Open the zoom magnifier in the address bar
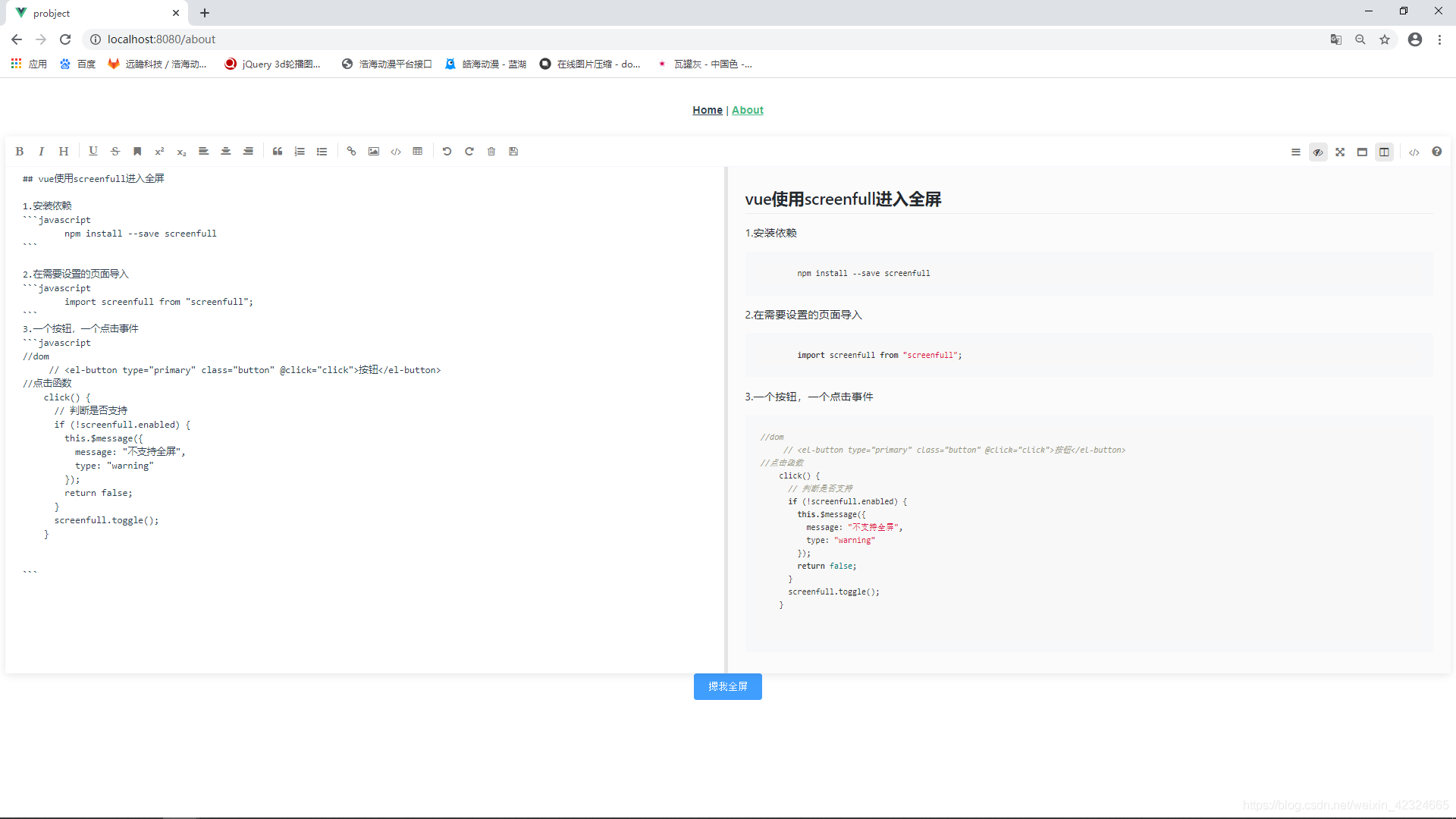The image size is (1456, 819). click(1360, 39)
